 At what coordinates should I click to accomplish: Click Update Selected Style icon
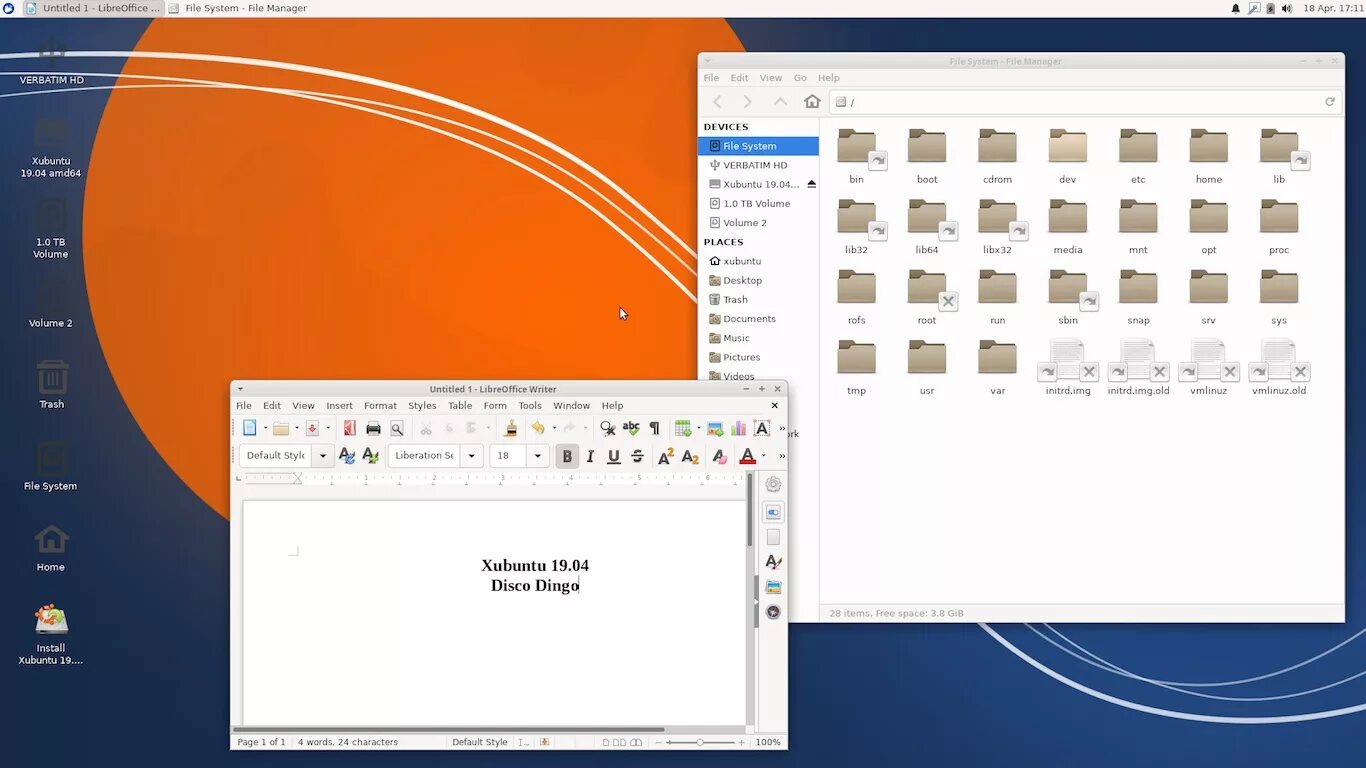click(347, 456)
